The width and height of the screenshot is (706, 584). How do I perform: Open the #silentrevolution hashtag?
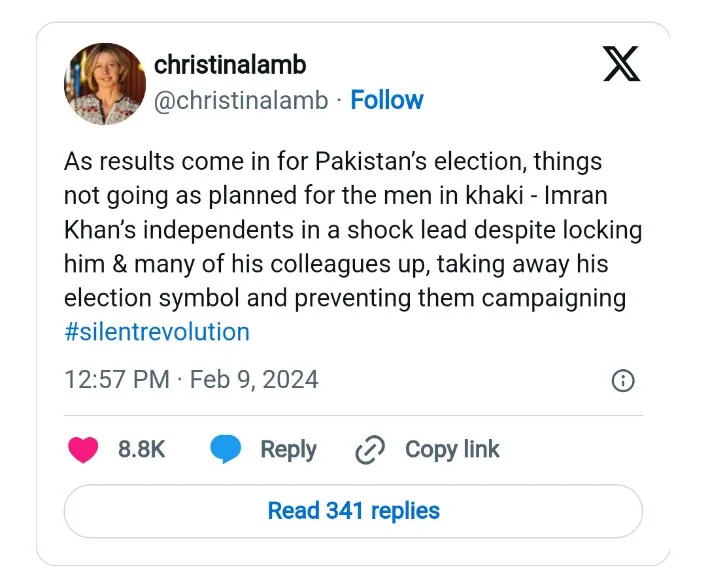coord(157,332)
